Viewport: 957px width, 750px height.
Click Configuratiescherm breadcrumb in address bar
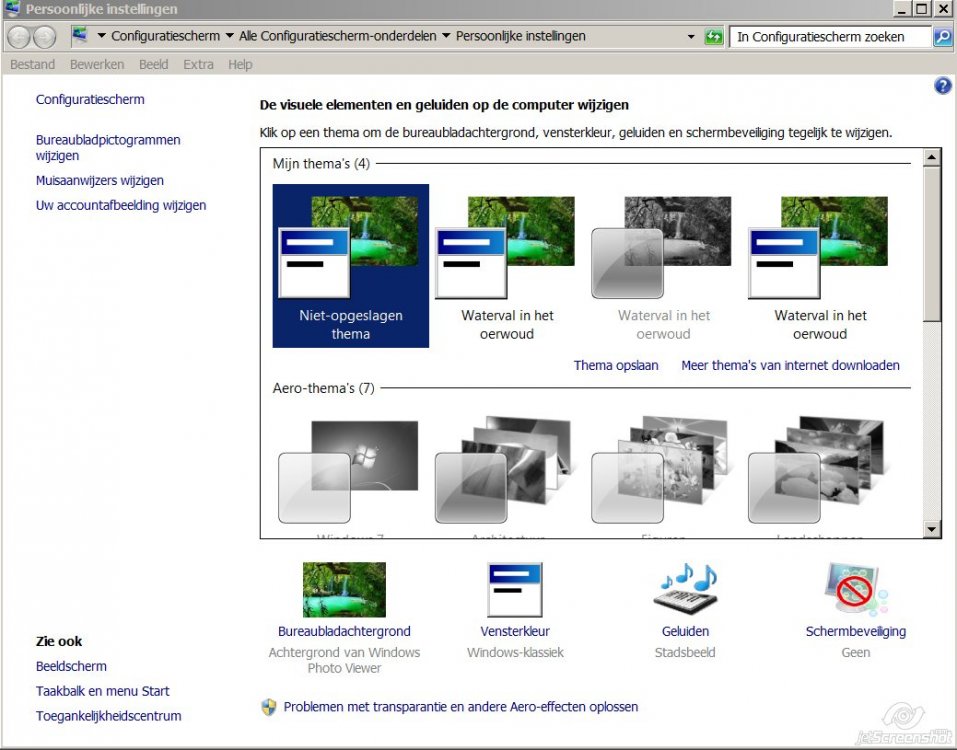point(165,36)
